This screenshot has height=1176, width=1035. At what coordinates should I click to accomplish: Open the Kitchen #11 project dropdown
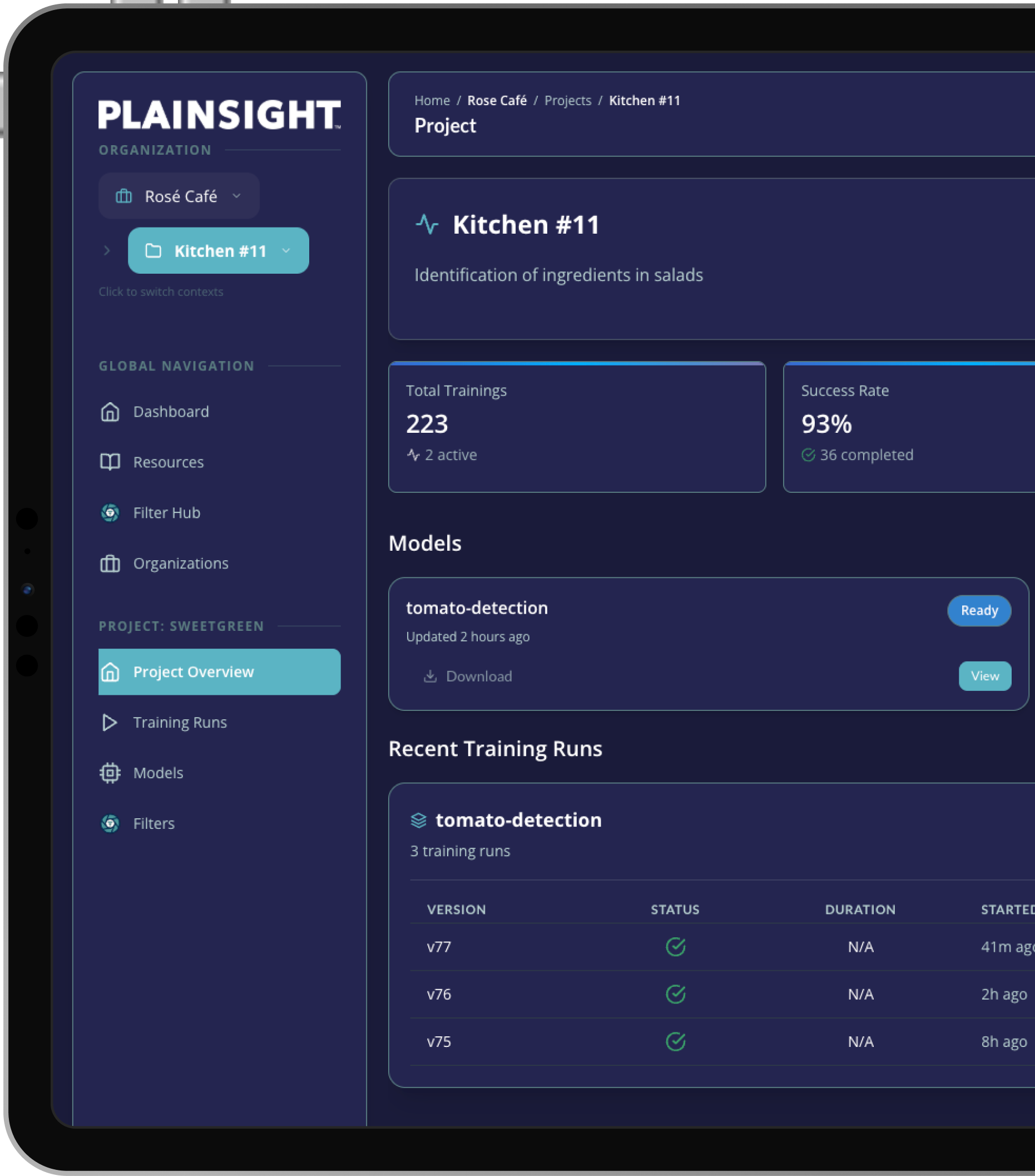coord(219,251)
